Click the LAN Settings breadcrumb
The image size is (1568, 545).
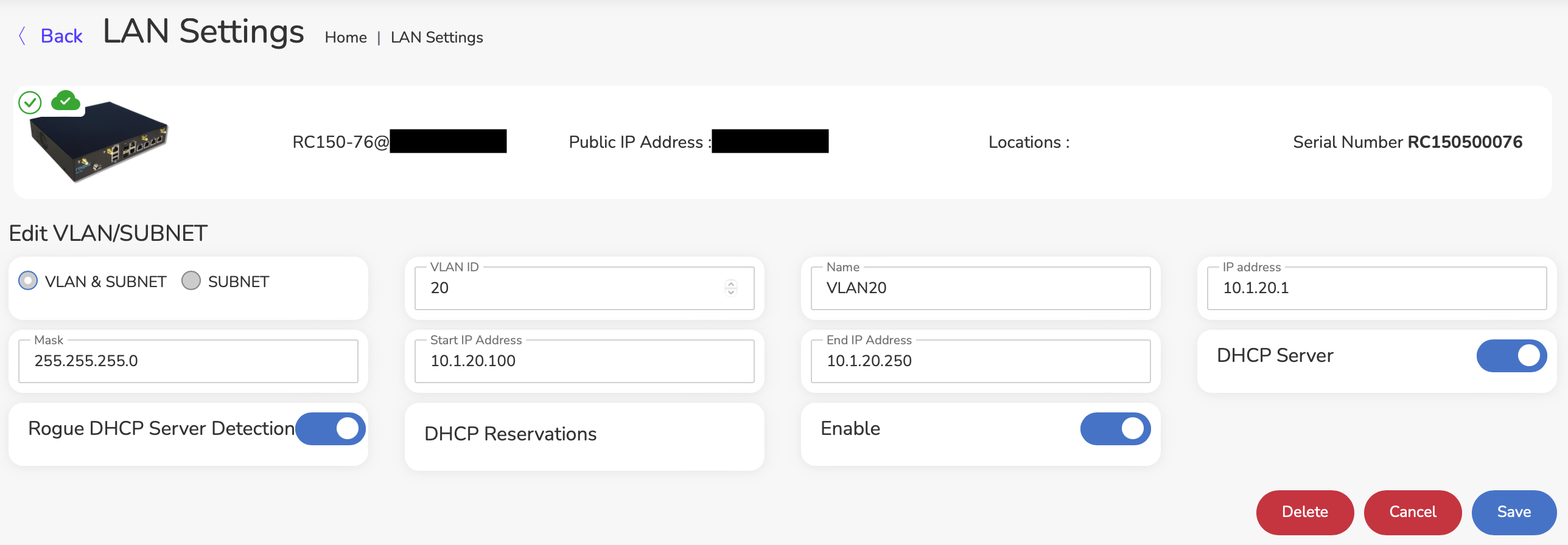pos(437,38)
